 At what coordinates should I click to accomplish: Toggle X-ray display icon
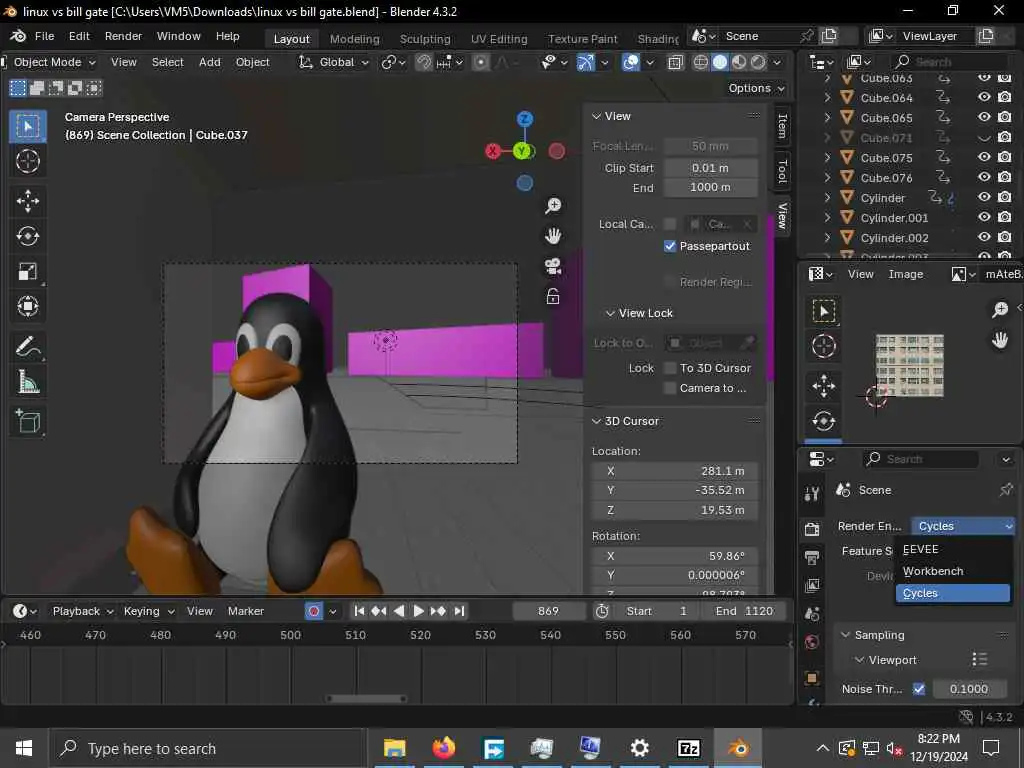[675, 62]
